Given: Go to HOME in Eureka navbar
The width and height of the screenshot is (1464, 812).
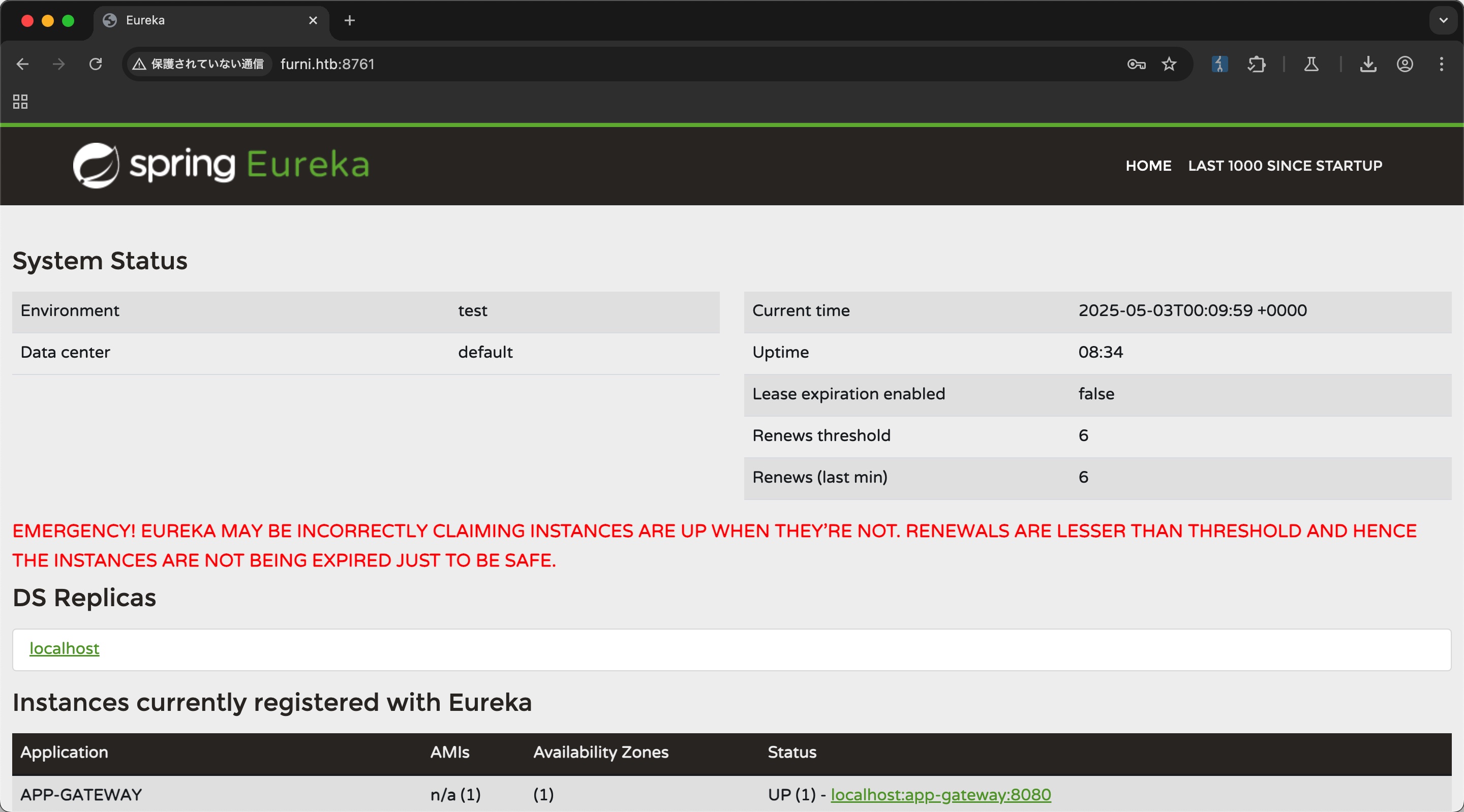Looking at the screenshot, I should point(1148,166).
